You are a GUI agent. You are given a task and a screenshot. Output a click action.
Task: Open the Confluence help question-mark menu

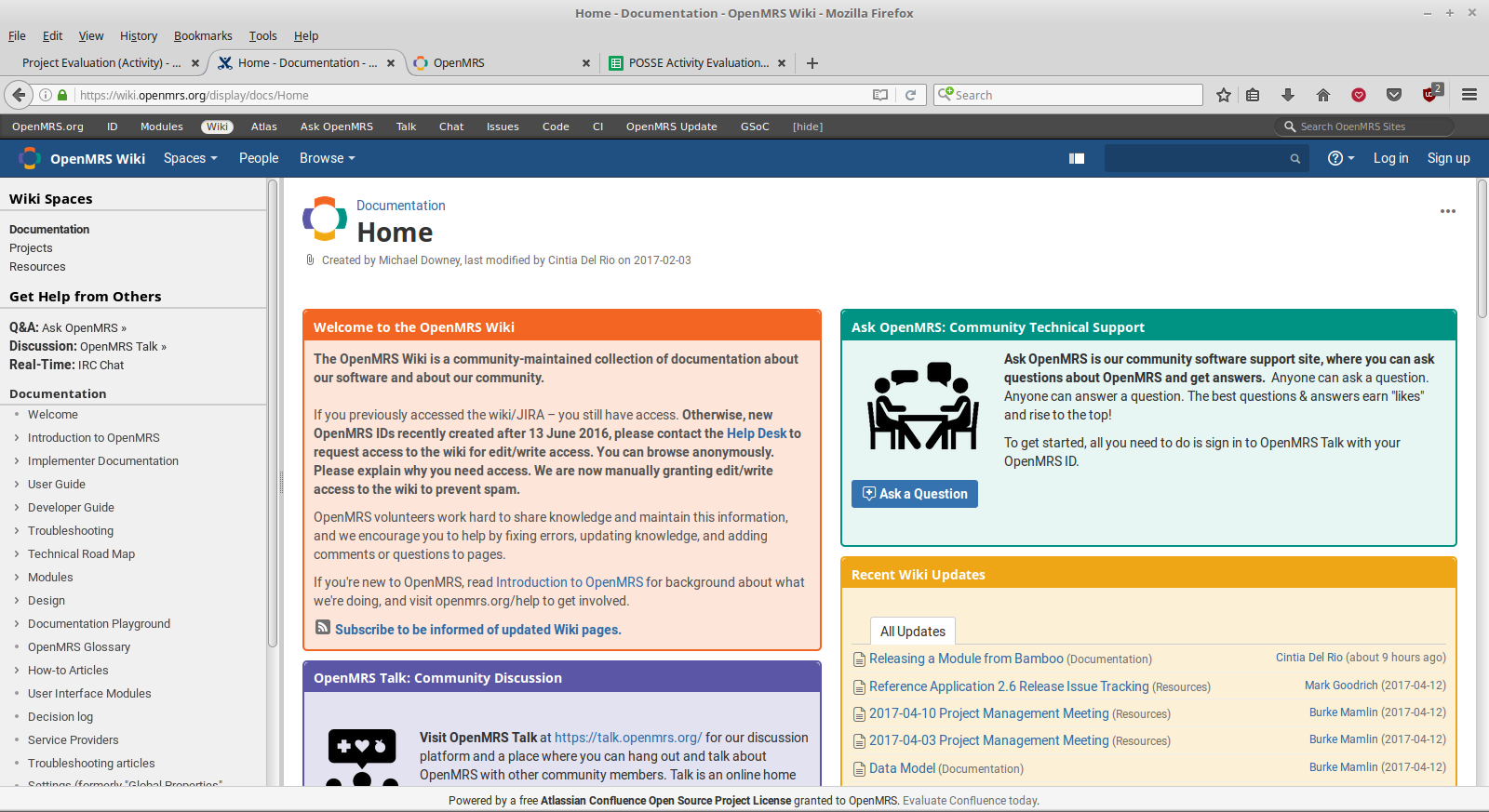pyautogui.click(x=1341, y=158)
